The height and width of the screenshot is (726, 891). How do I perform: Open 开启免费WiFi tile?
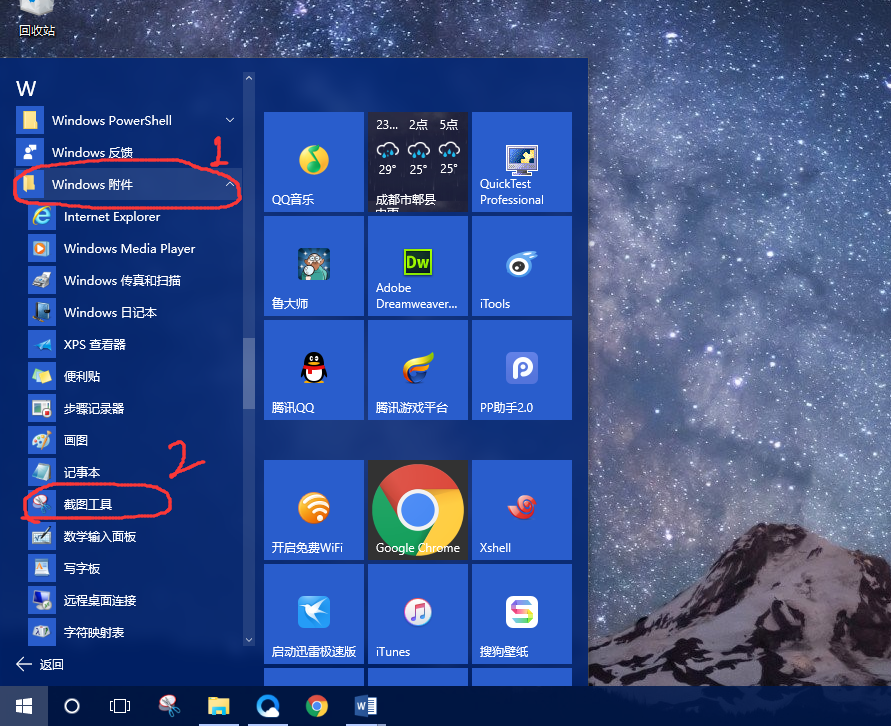(314, 510)
